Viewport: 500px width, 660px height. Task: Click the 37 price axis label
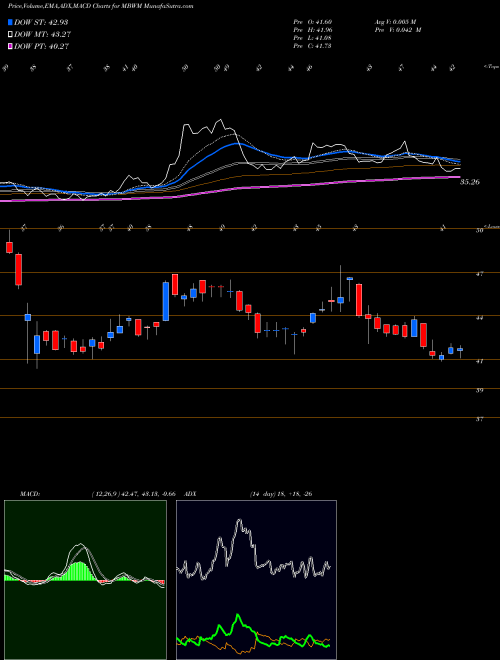(479, 419)
